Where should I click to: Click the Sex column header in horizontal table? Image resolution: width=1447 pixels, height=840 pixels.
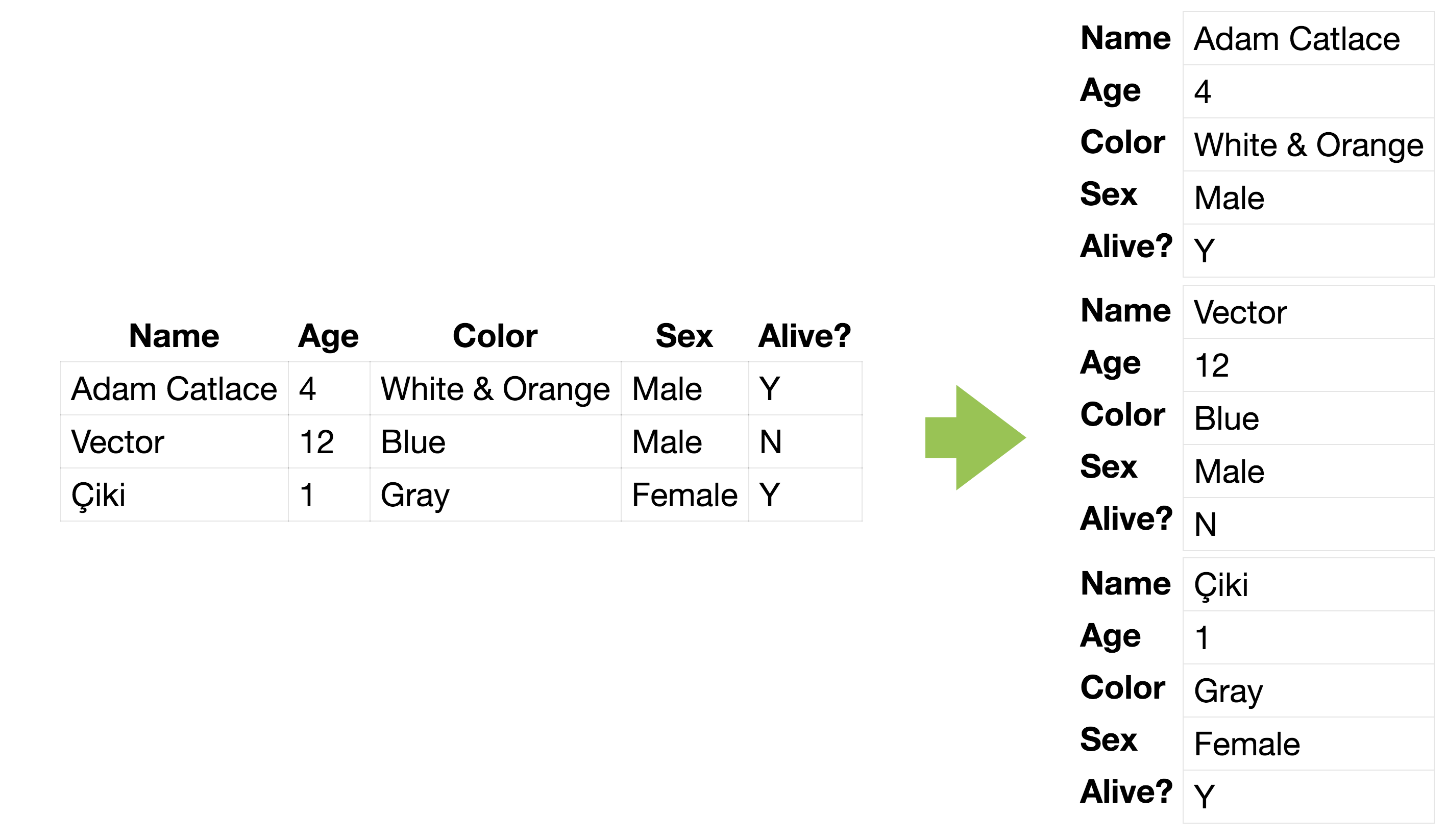684,336
